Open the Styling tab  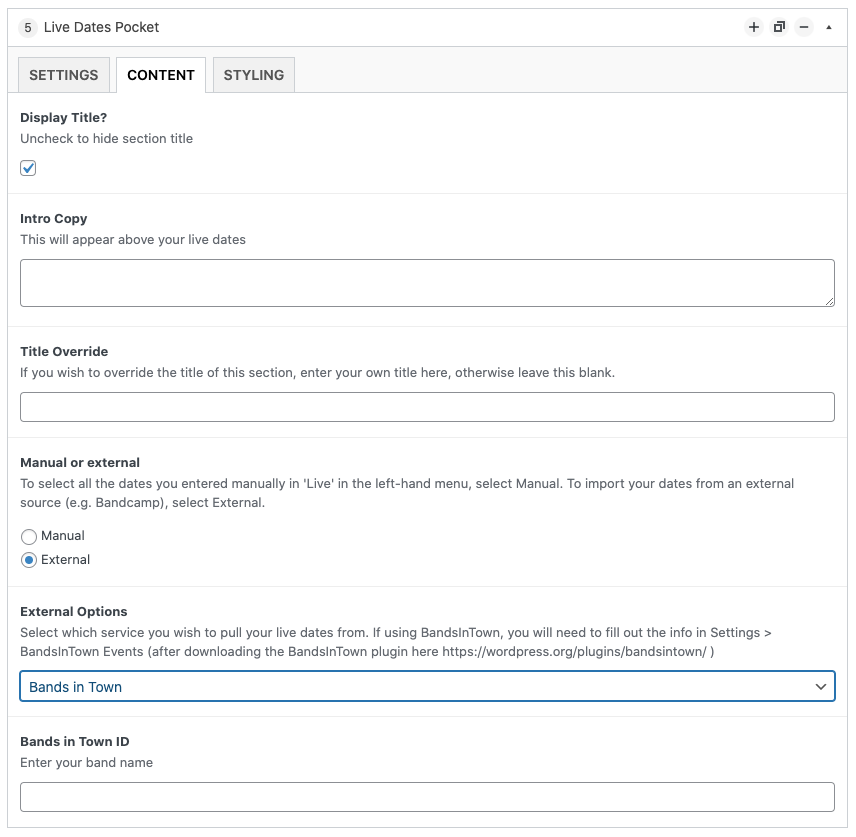pos(254,75)
